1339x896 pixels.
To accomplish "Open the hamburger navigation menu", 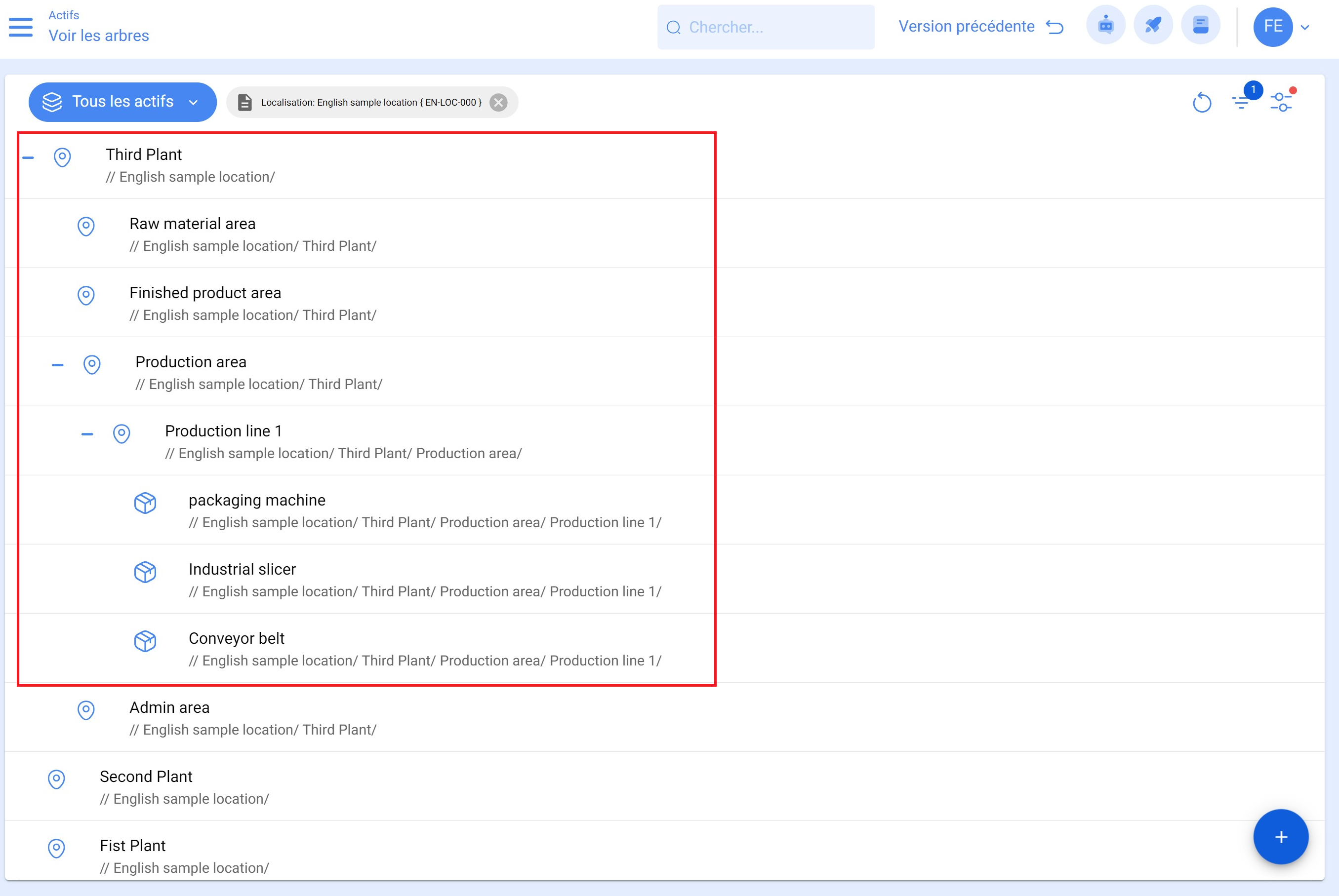I will tap(21, 27).
